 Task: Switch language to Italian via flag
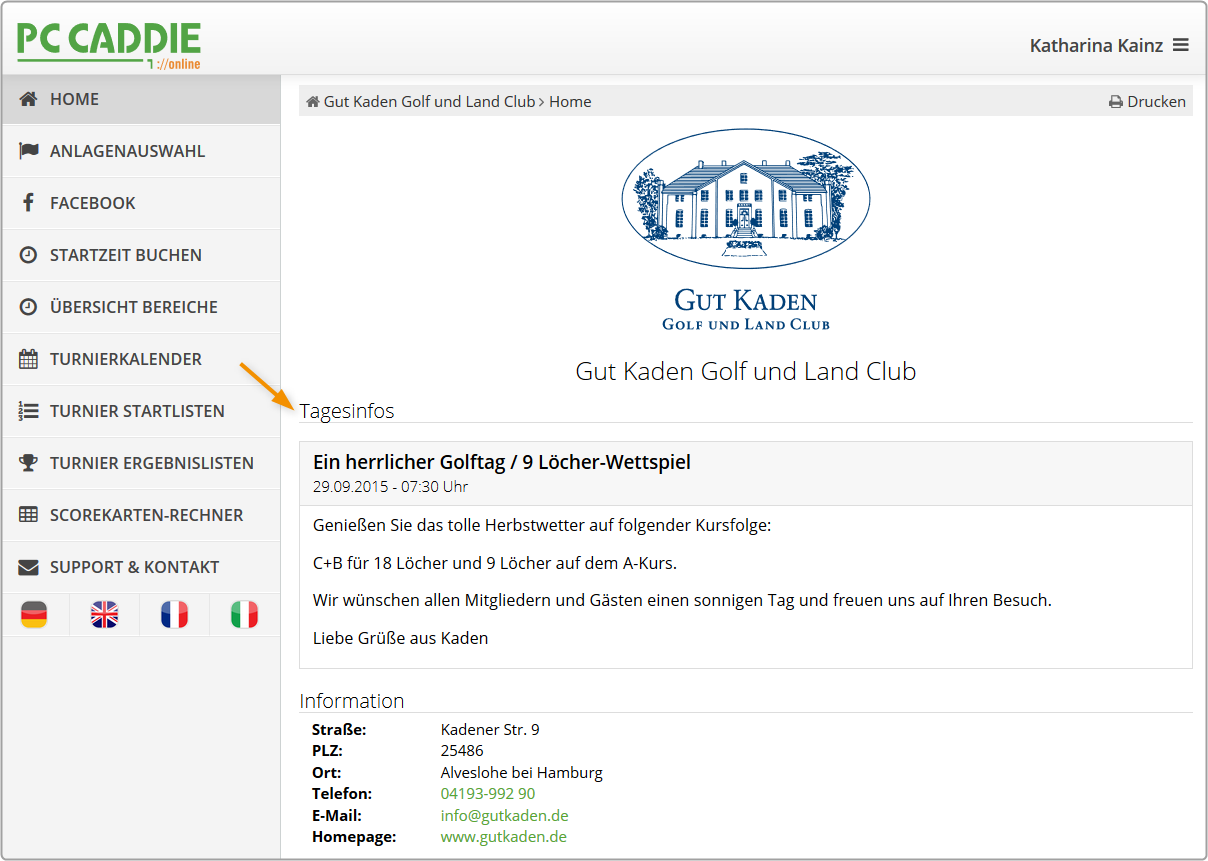[244, 614]
